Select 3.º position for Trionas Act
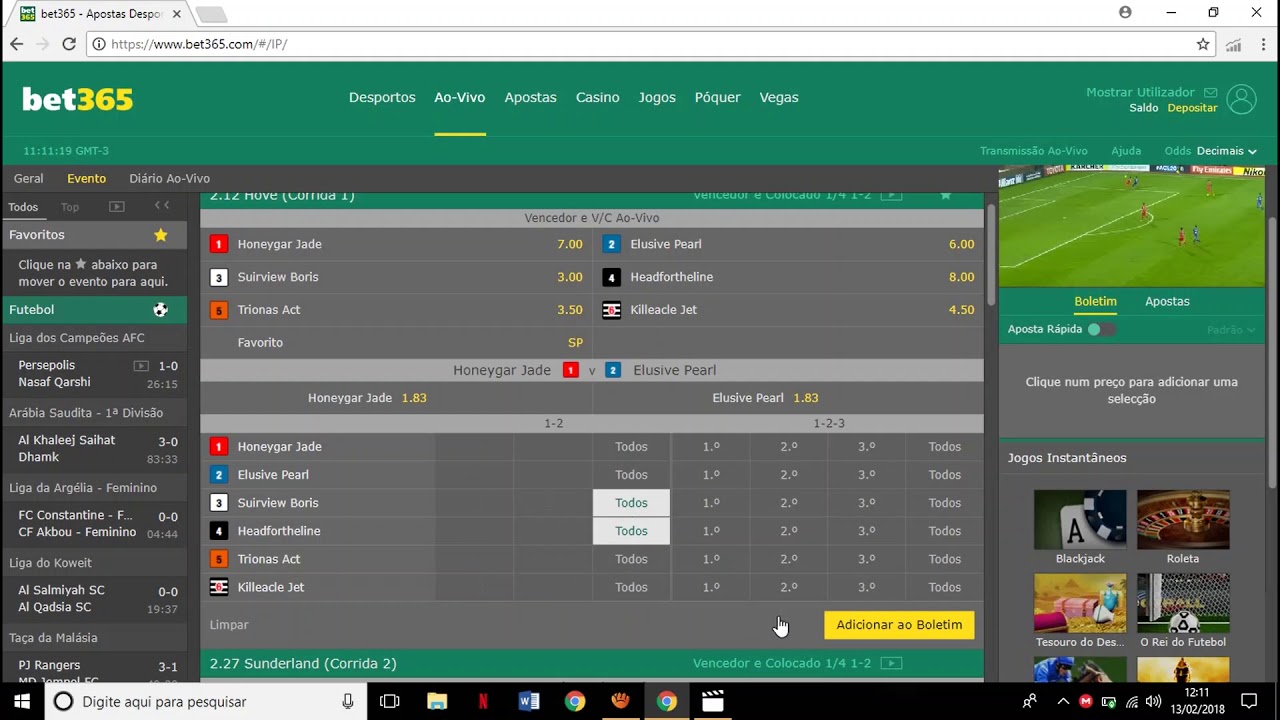 coord(866,559)
